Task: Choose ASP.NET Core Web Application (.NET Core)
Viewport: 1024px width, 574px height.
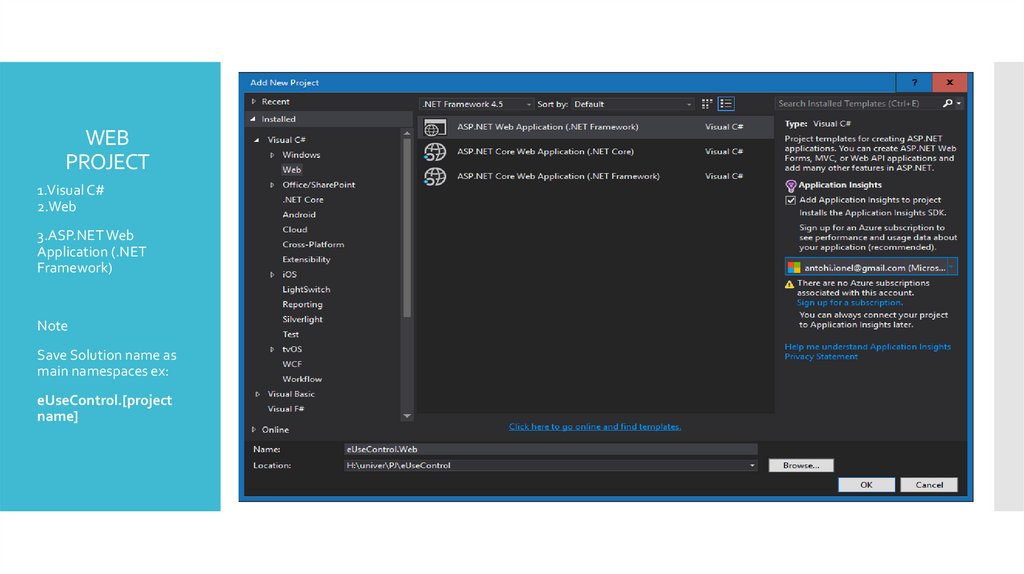Action: pos(596,151)
